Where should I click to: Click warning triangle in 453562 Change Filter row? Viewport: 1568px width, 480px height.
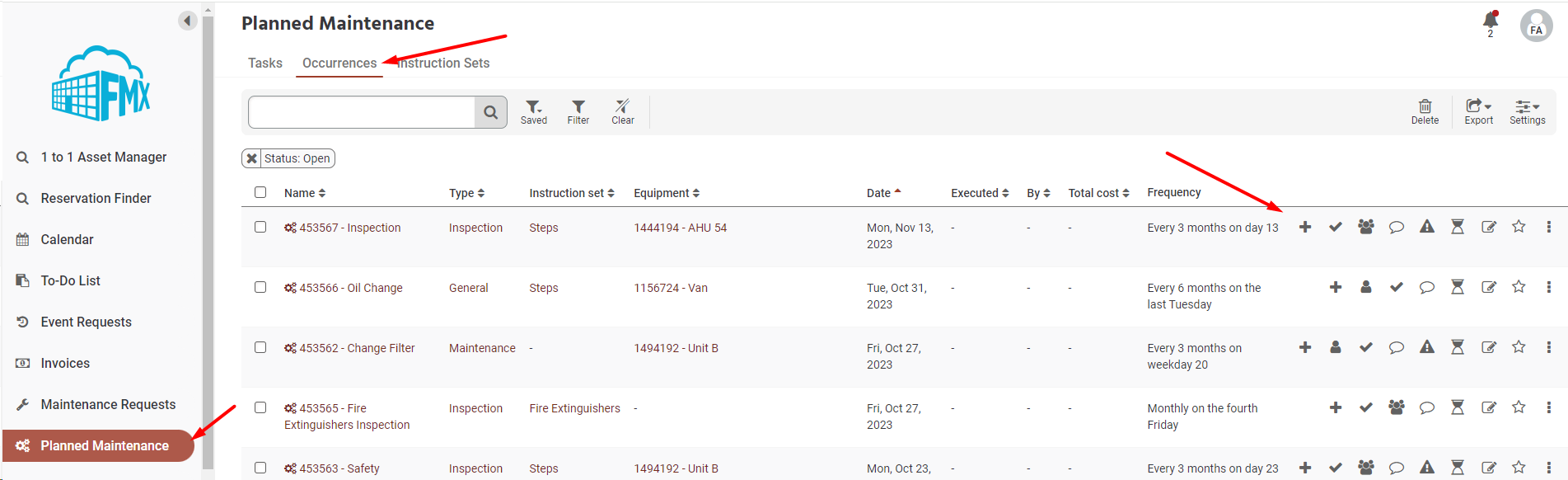(1427, 347)
